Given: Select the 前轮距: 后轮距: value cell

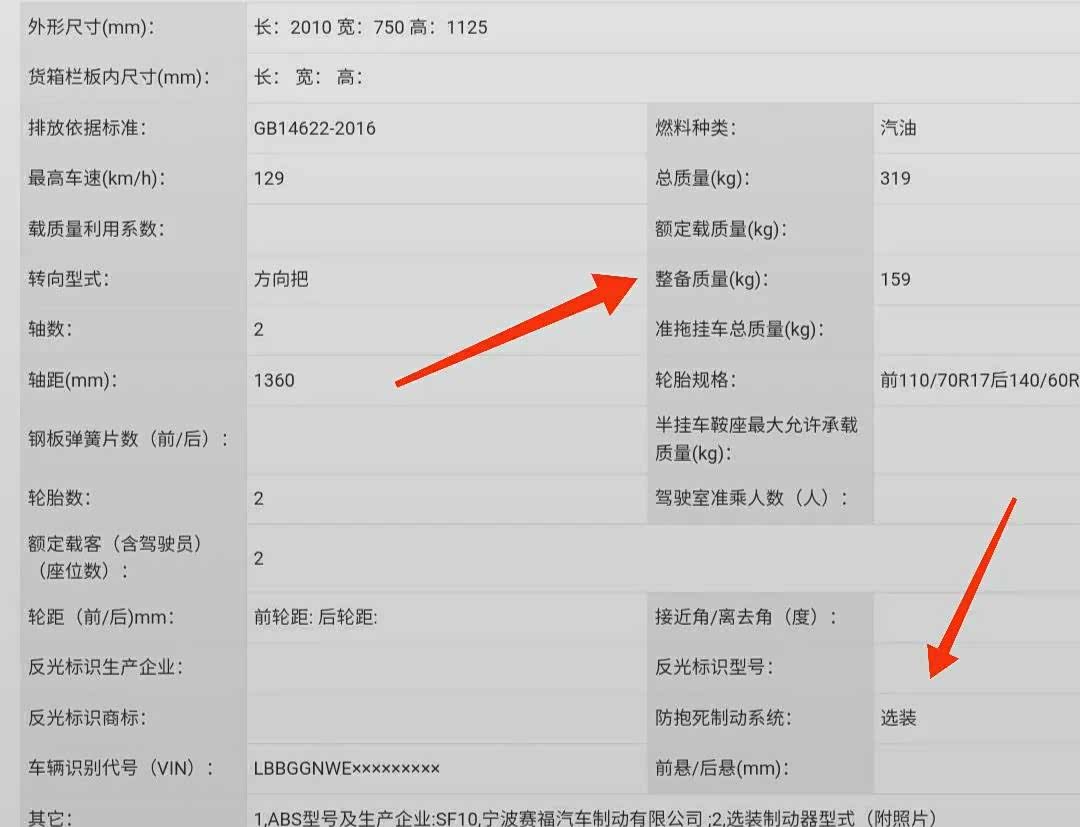Looking at the screenshot, I should (x=316, y=618).
